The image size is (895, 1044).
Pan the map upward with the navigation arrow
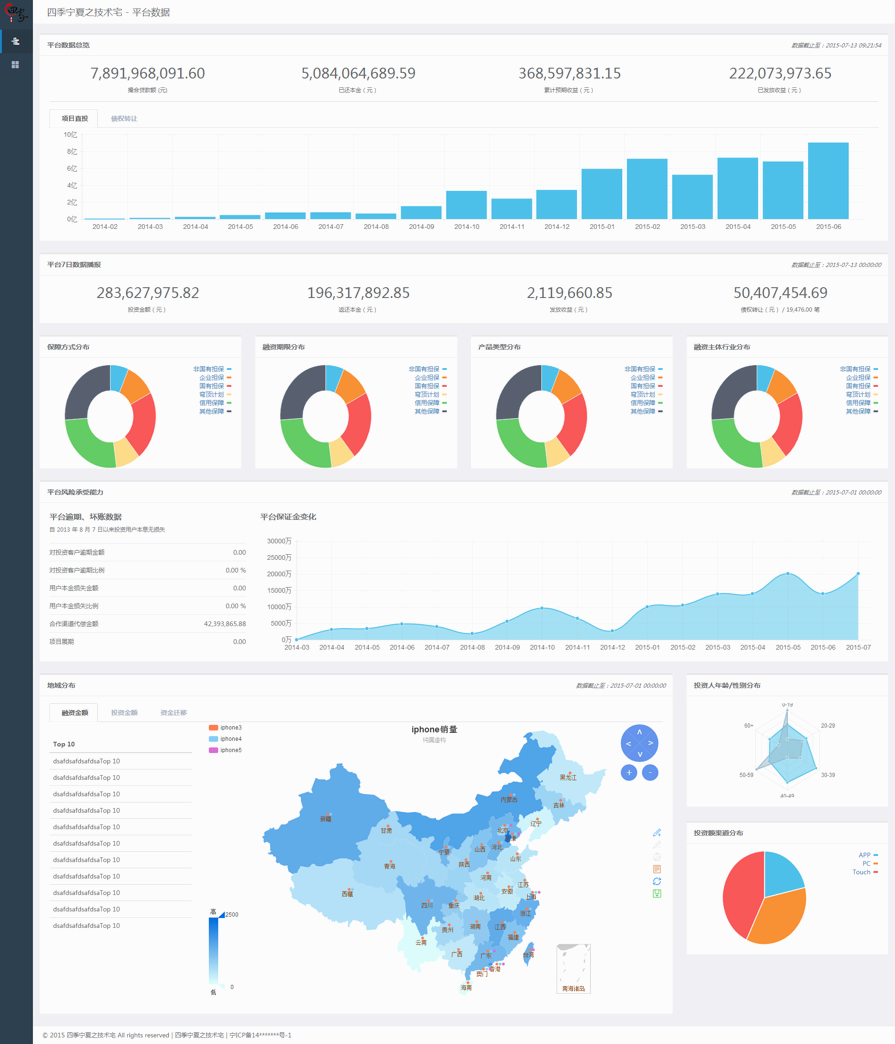click(640, 732)
